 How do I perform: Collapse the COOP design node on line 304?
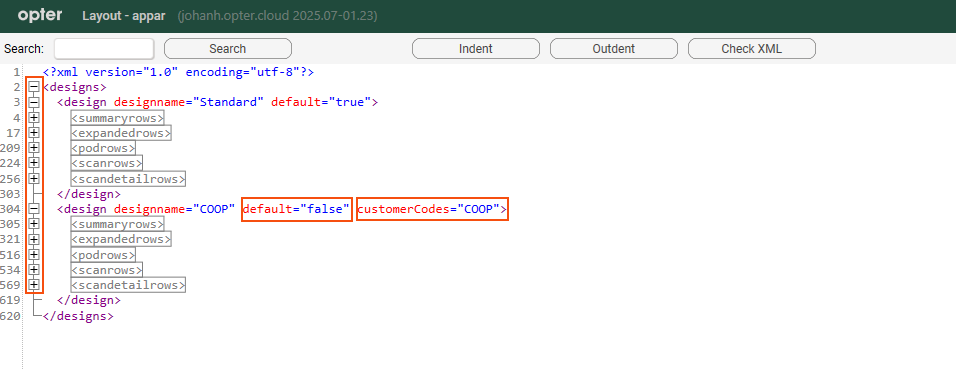(34, 209)
